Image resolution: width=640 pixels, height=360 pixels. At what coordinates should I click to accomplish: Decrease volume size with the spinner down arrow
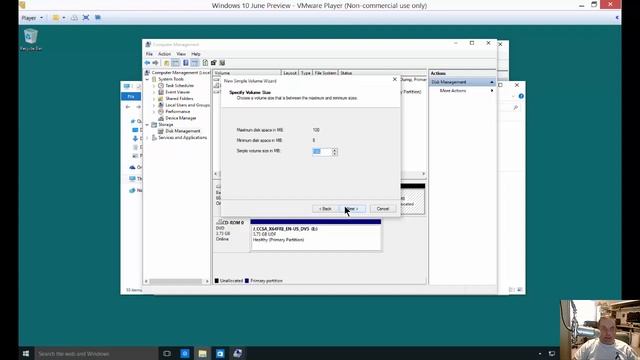click(x=335, y=154)
